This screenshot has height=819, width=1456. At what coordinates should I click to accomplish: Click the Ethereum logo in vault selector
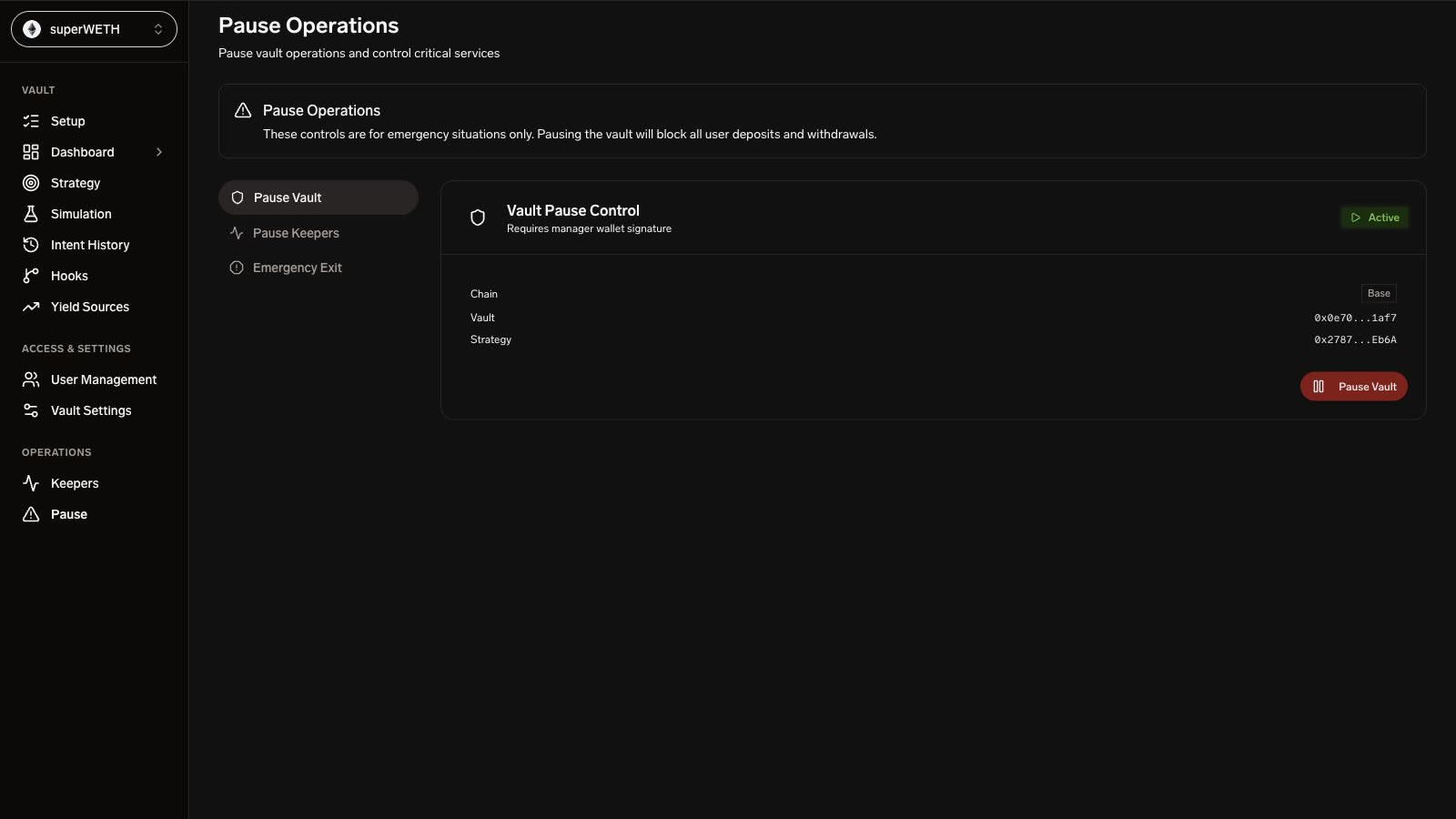[32, 29]
